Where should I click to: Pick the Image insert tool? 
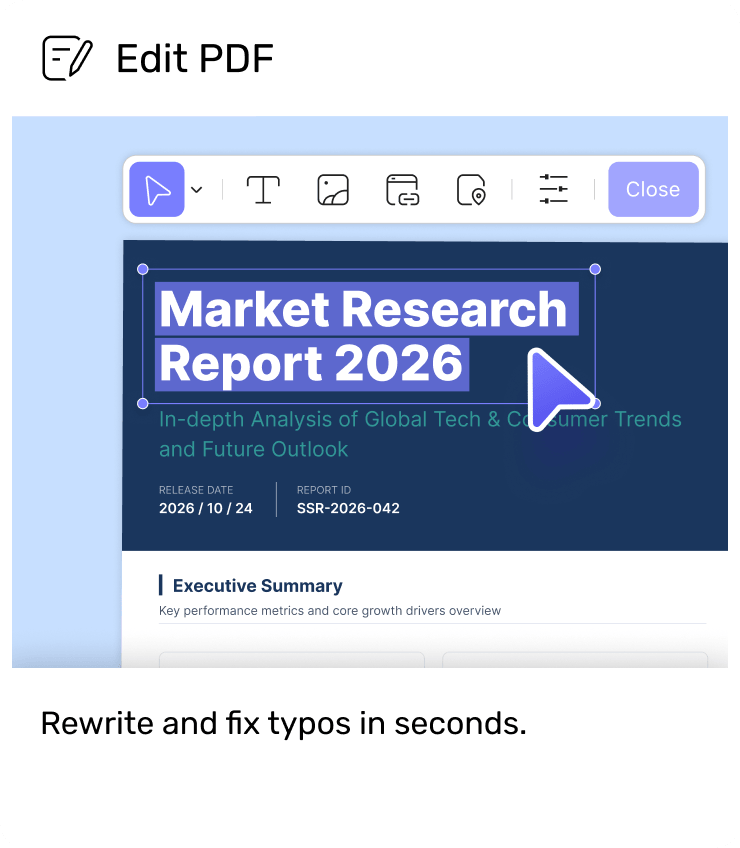333,190
